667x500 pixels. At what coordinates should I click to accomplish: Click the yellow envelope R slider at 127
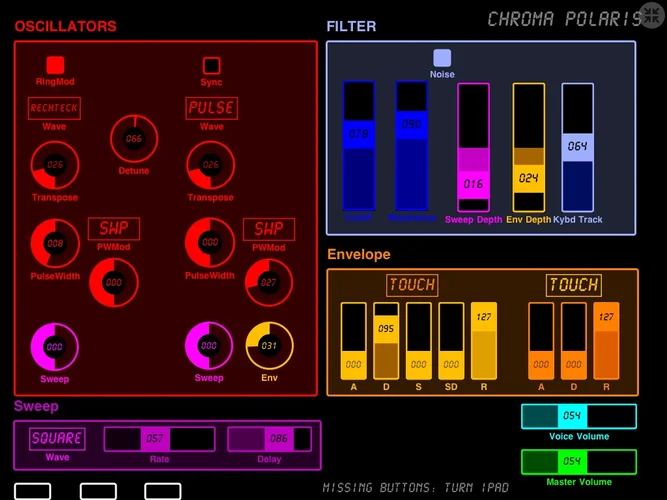484,341
